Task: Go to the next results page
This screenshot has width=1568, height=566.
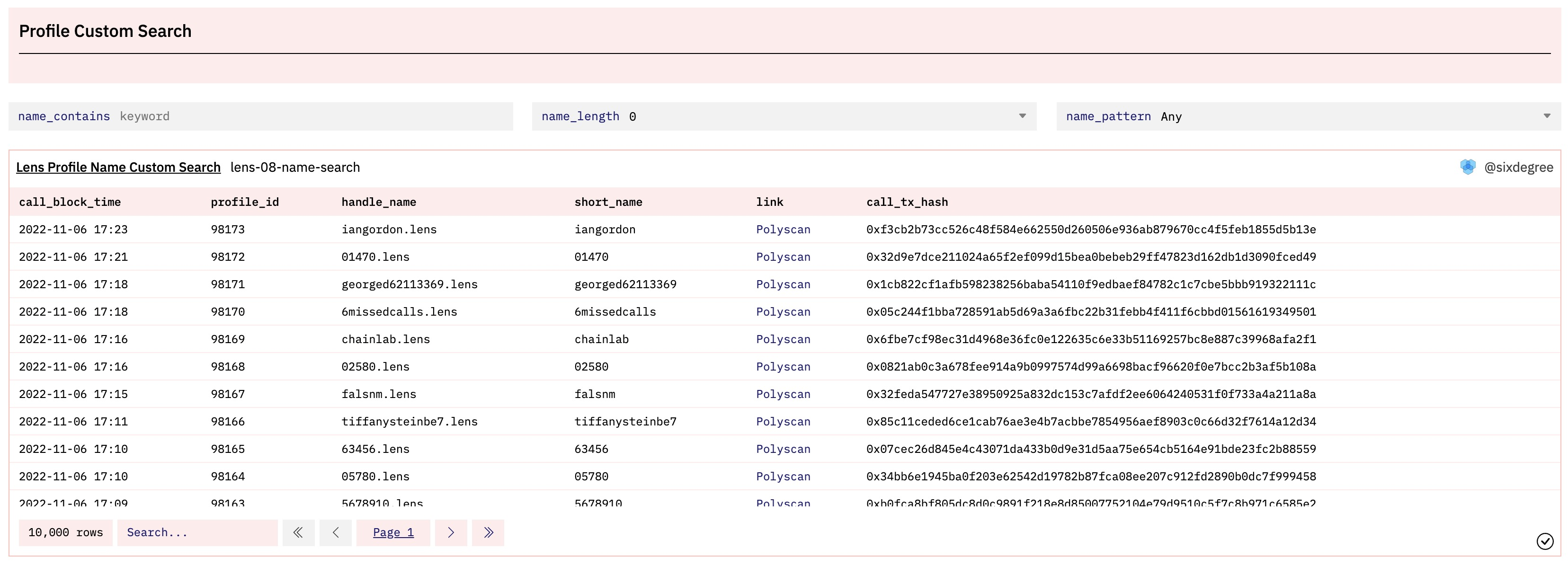Action: (451, 532)
